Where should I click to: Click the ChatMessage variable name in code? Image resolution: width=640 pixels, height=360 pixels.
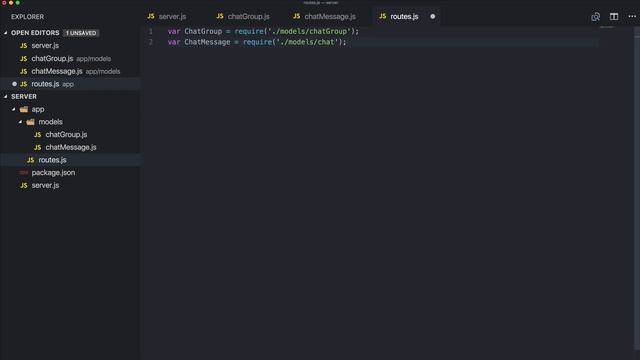(207, 42)
